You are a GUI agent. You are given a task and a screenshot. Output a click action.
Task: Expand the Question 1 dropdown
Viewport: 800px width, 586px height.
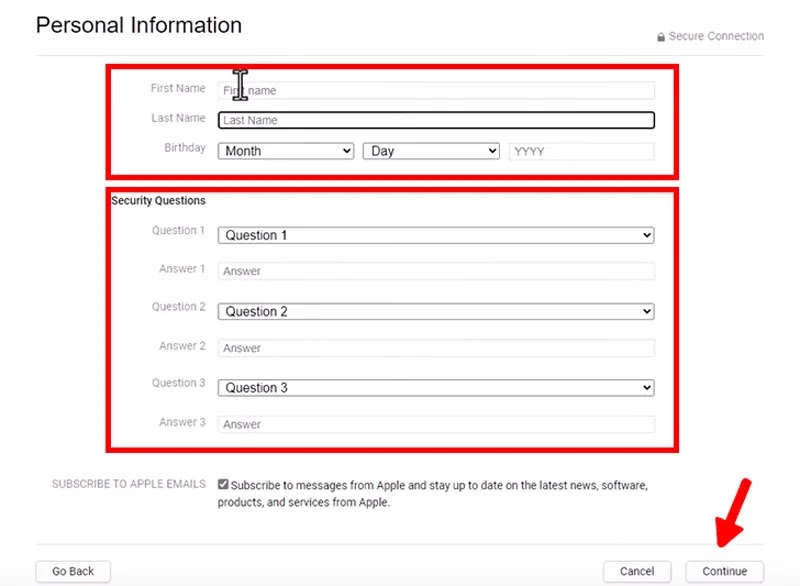(x=436, y=235)
